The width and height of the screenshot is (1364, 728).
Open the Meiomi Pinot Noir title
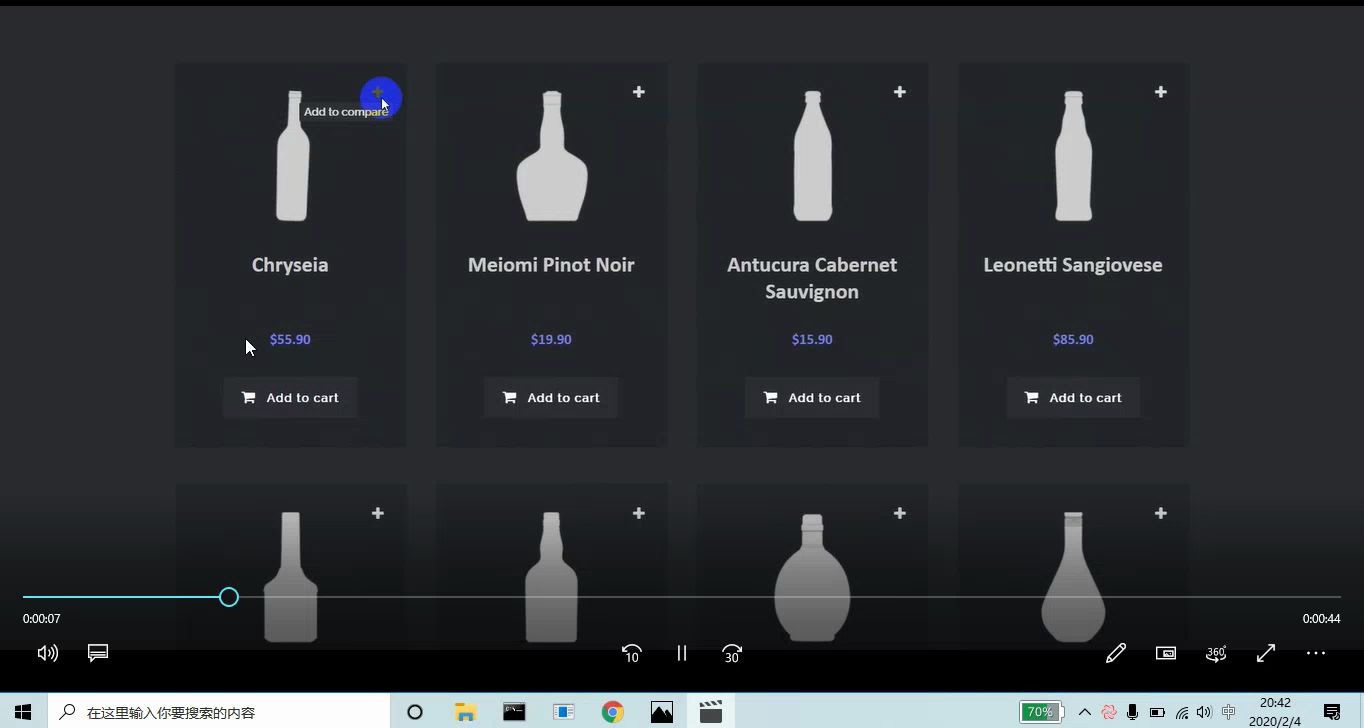[551, 265]
